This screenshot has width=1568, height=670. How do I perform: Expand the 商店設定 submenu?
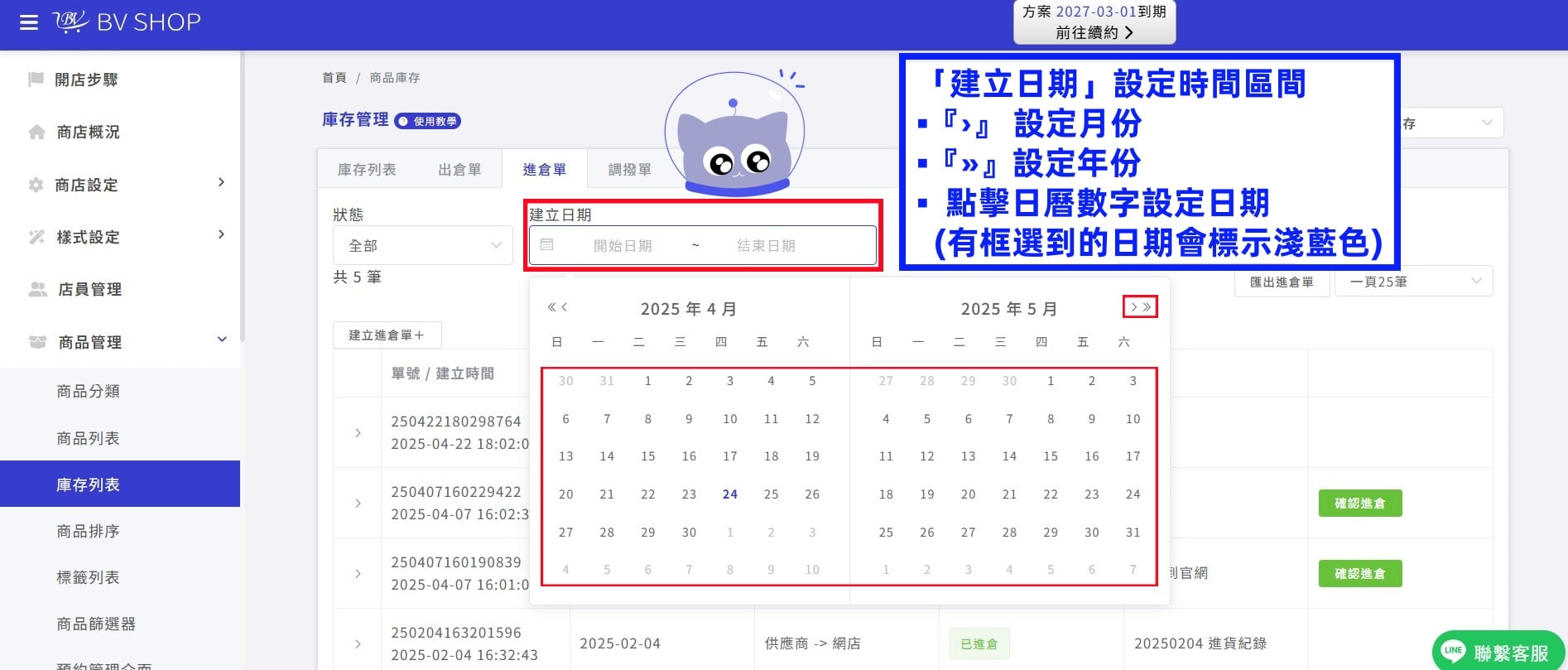(221, 182)
